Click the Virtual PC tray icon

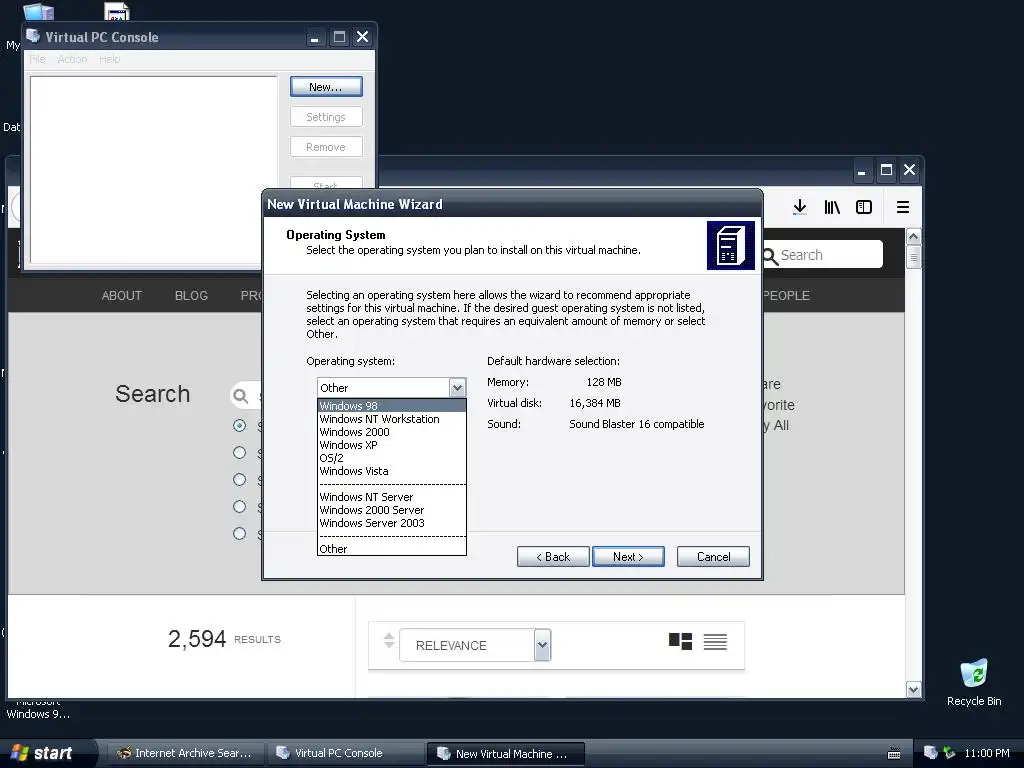[930, 752]
